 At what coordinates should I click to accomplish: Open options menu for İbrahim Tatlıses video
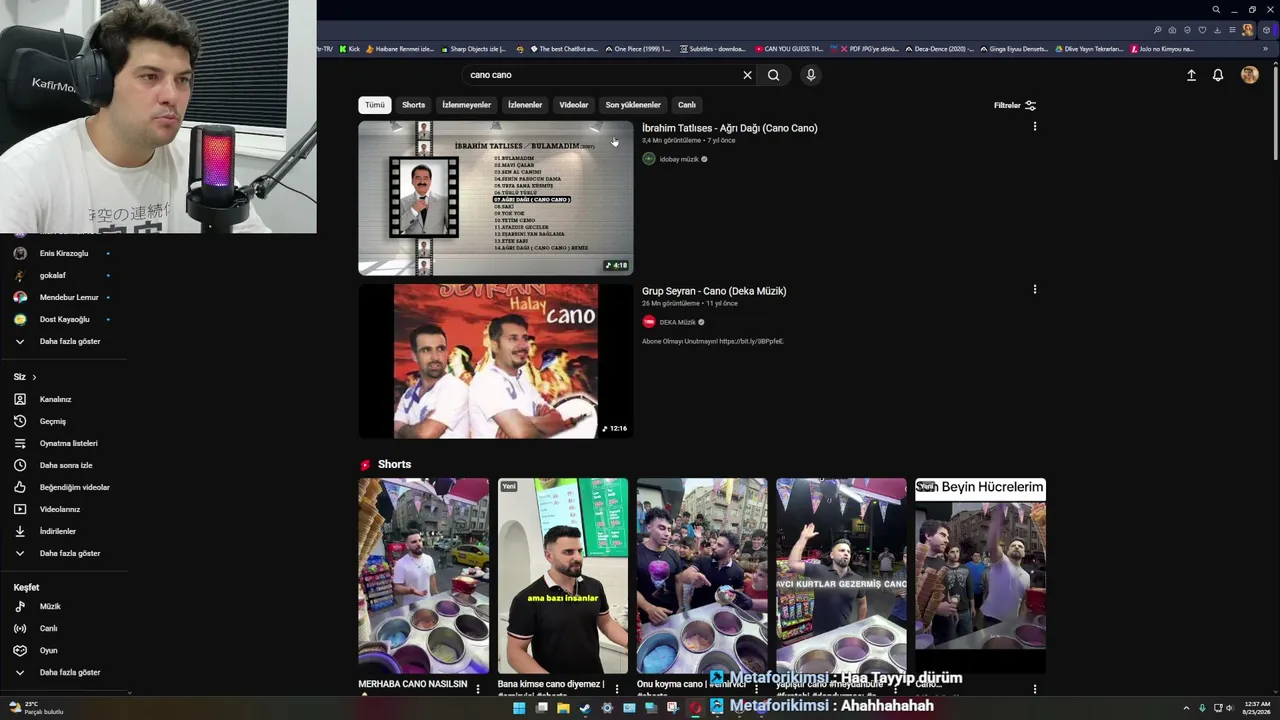point(1035,127)
